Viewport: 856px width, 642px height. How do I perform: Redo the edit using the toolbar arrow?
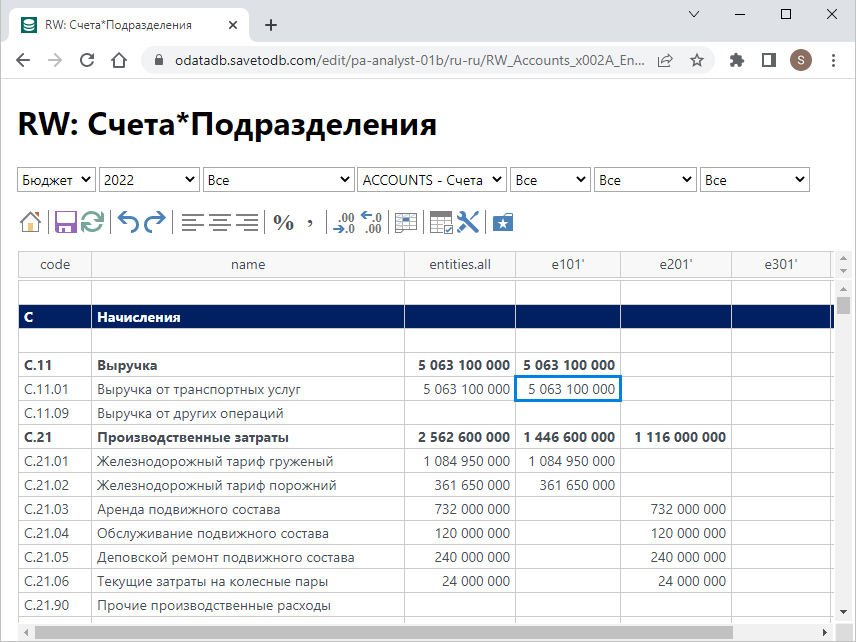point(155,222)
